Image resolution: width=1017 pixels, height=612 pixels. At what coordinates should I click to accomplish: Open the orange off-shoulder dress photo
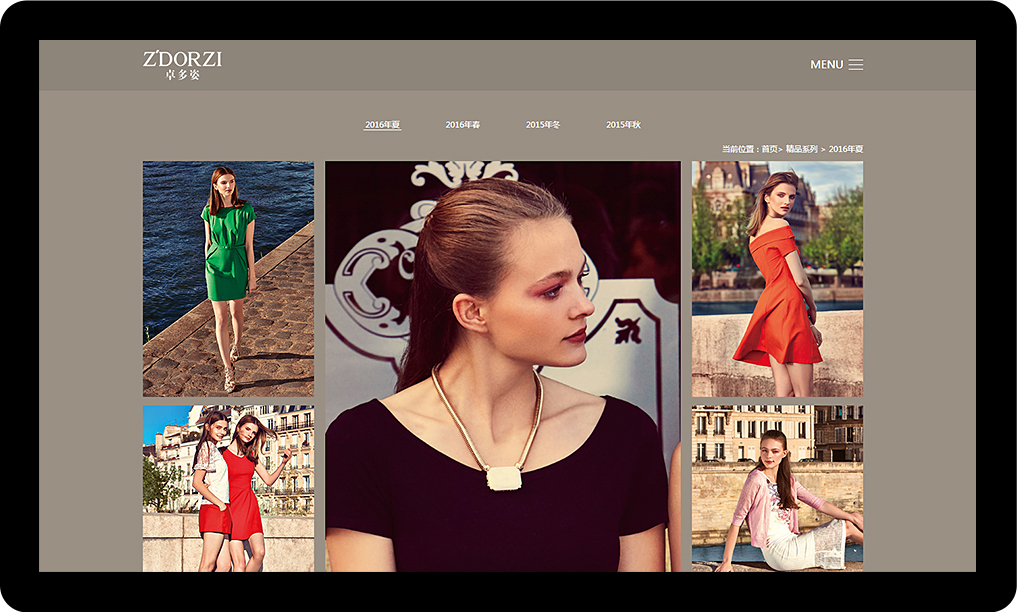click(x=777, y=279)
